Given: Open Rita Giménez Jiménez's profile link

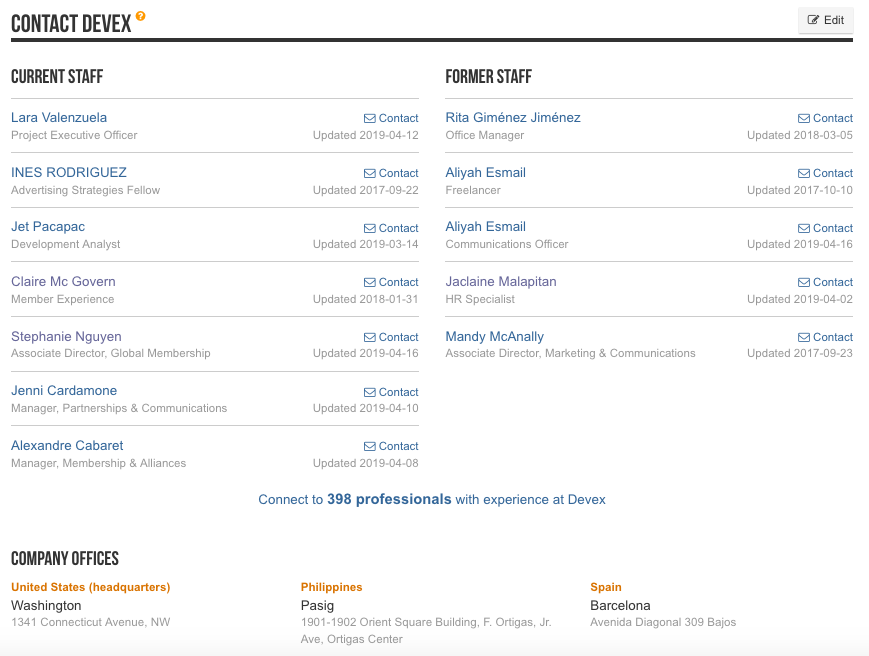Looking at the screenshot, I should pos(513,117).
